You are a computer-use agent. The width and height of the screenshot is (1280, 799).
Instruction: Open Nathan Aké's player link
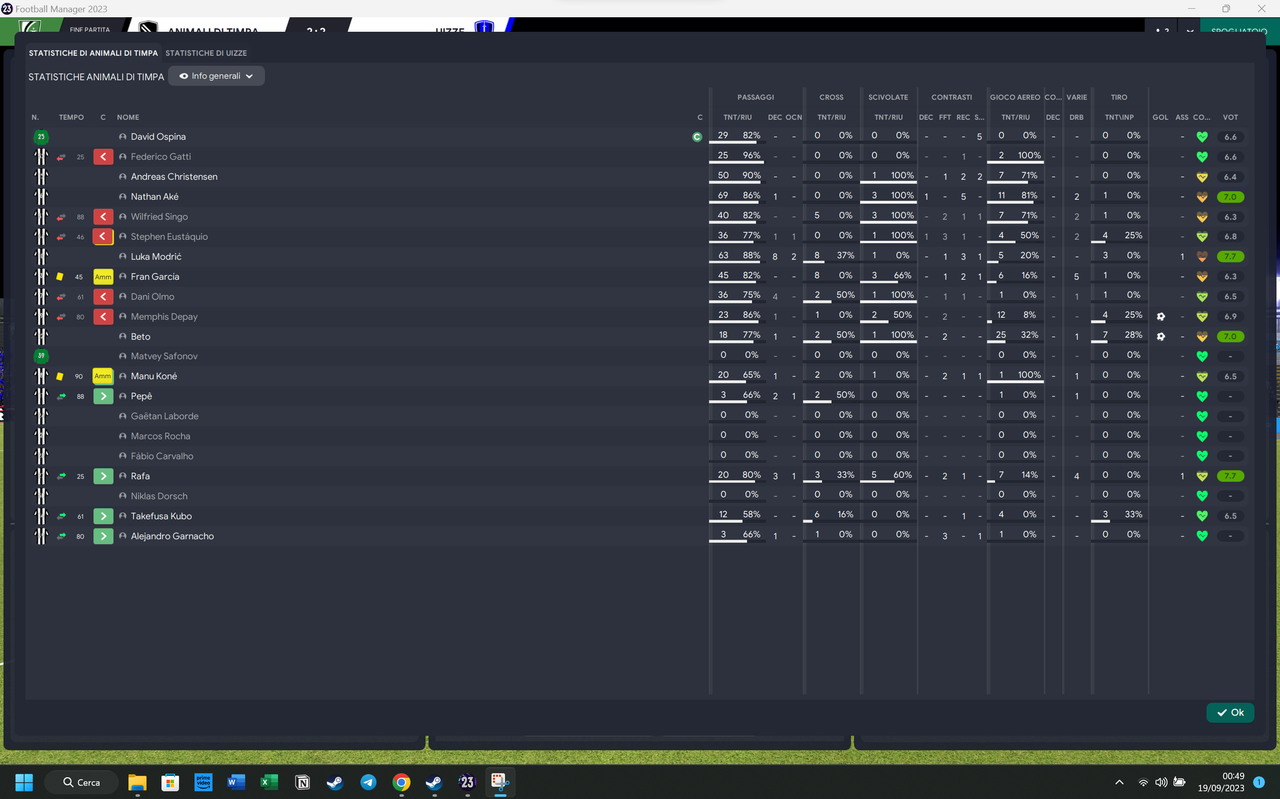point(155,197)
